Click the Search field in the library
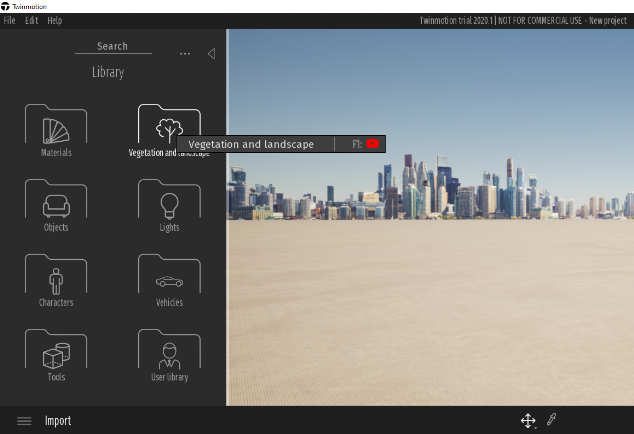Screen dimensions: 634x434 tap(113, 47)
